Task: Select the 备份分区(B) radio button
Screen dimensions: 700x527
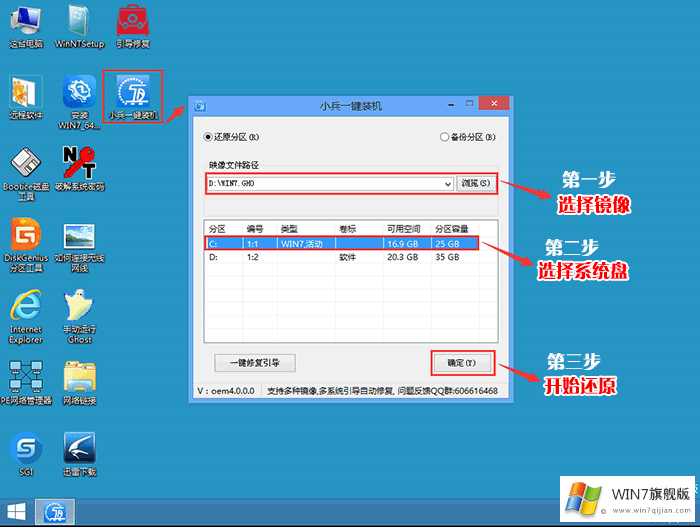Action: pyautogui.click(x=444, y=137)
